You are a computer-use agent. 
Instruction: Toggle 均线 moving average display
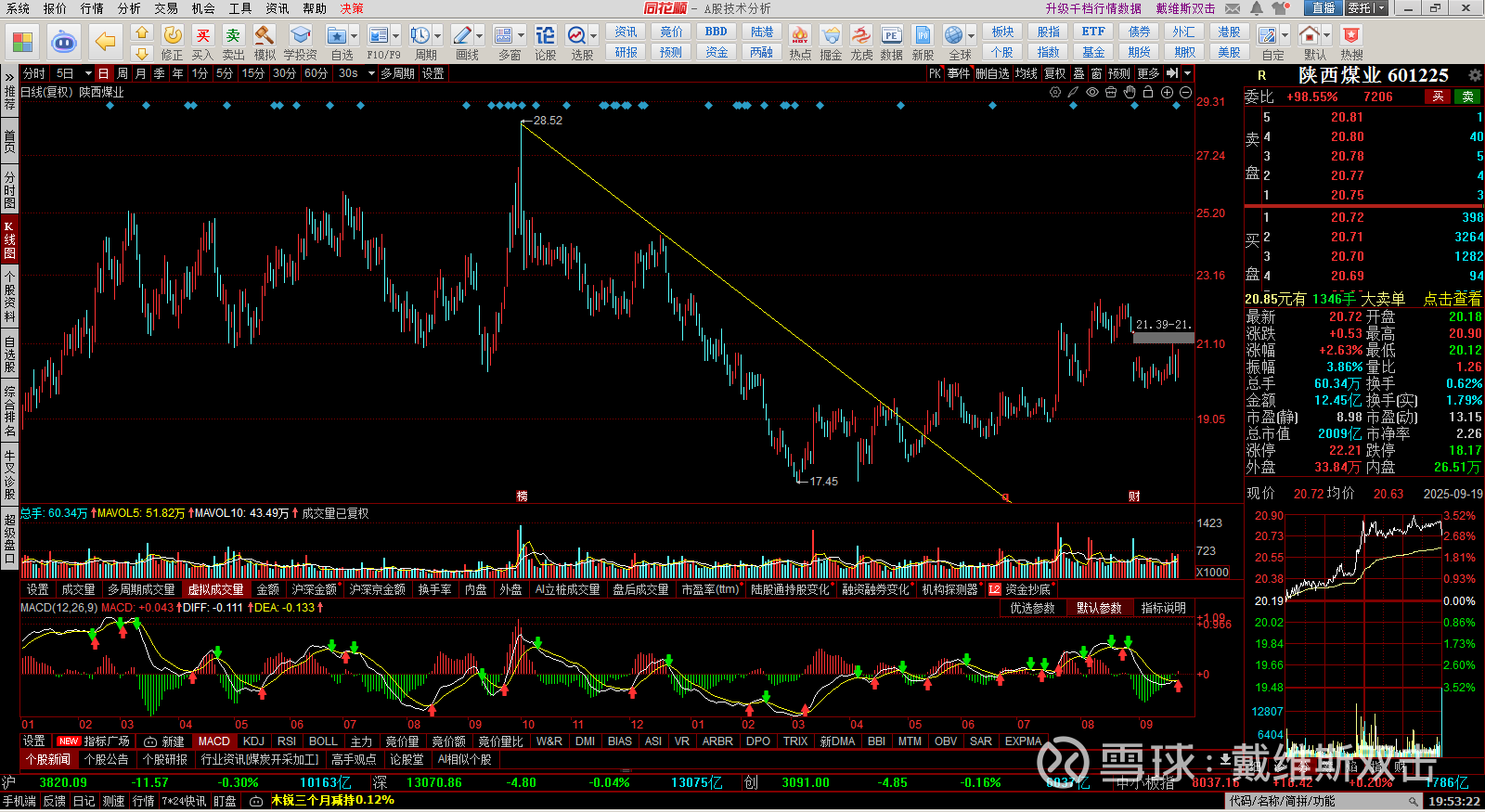[x=1026, y=73]
